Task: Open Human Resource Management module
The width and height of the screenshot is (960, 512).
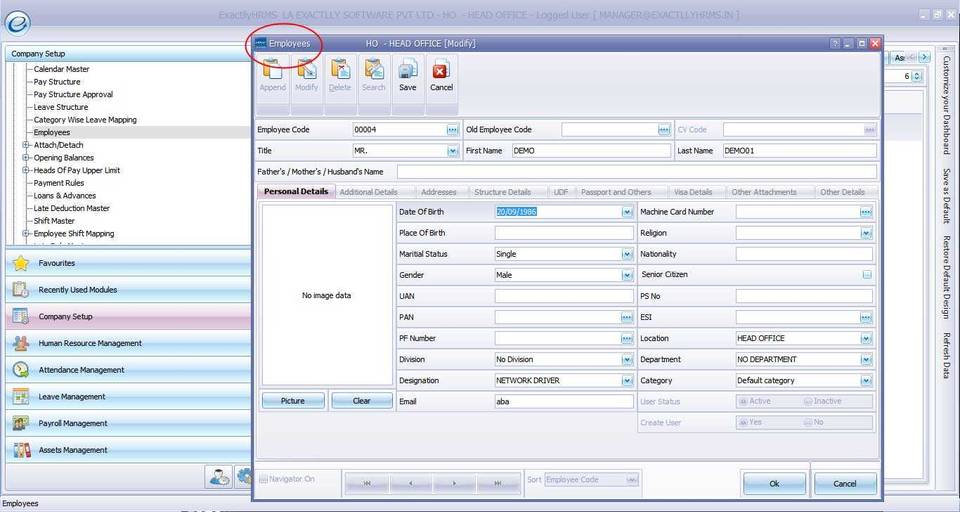Action: point(90,343)
